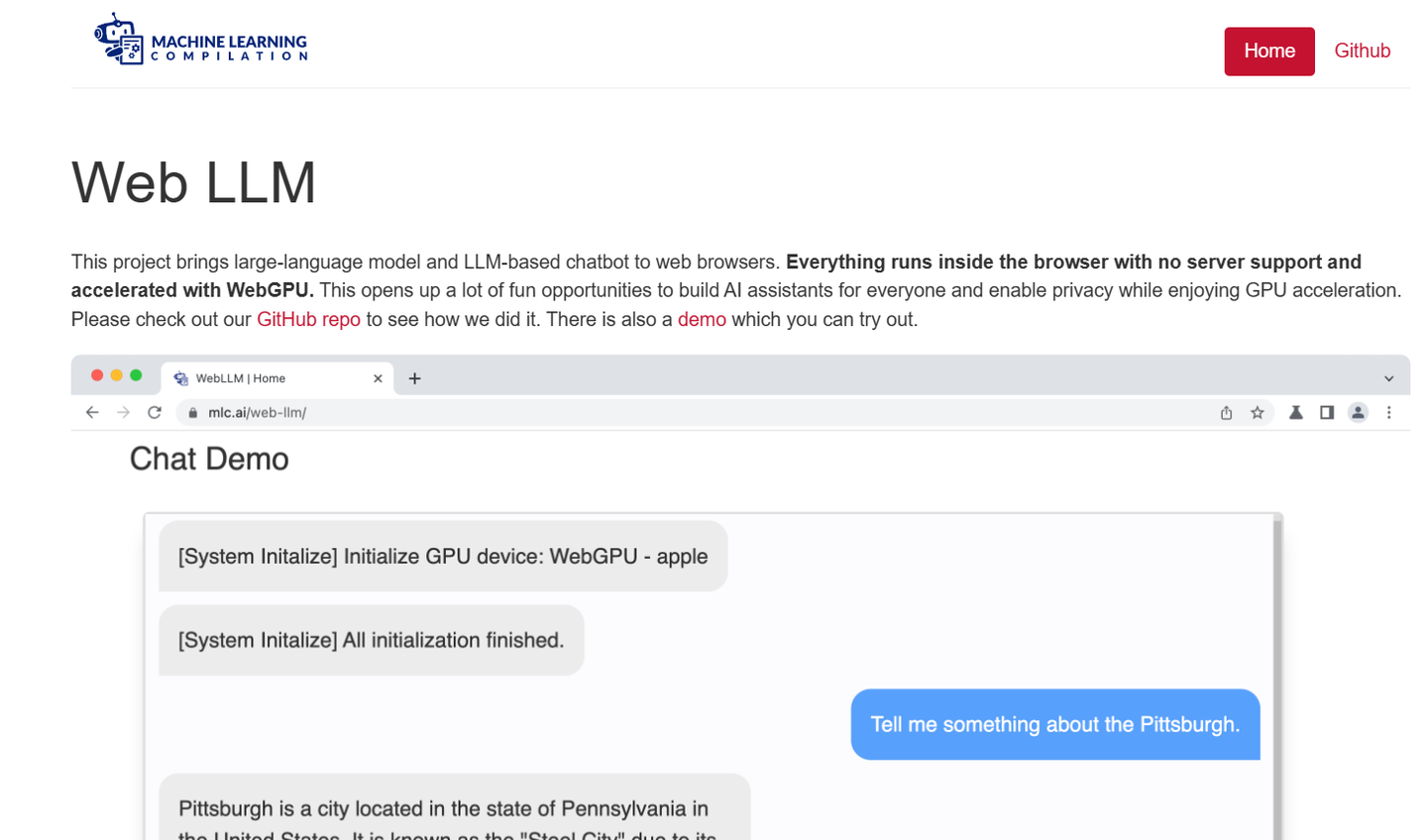The height and width of the screenshot is (840, 1427).
Task: Follow the GitHub repo link
Action: [308, 319]
